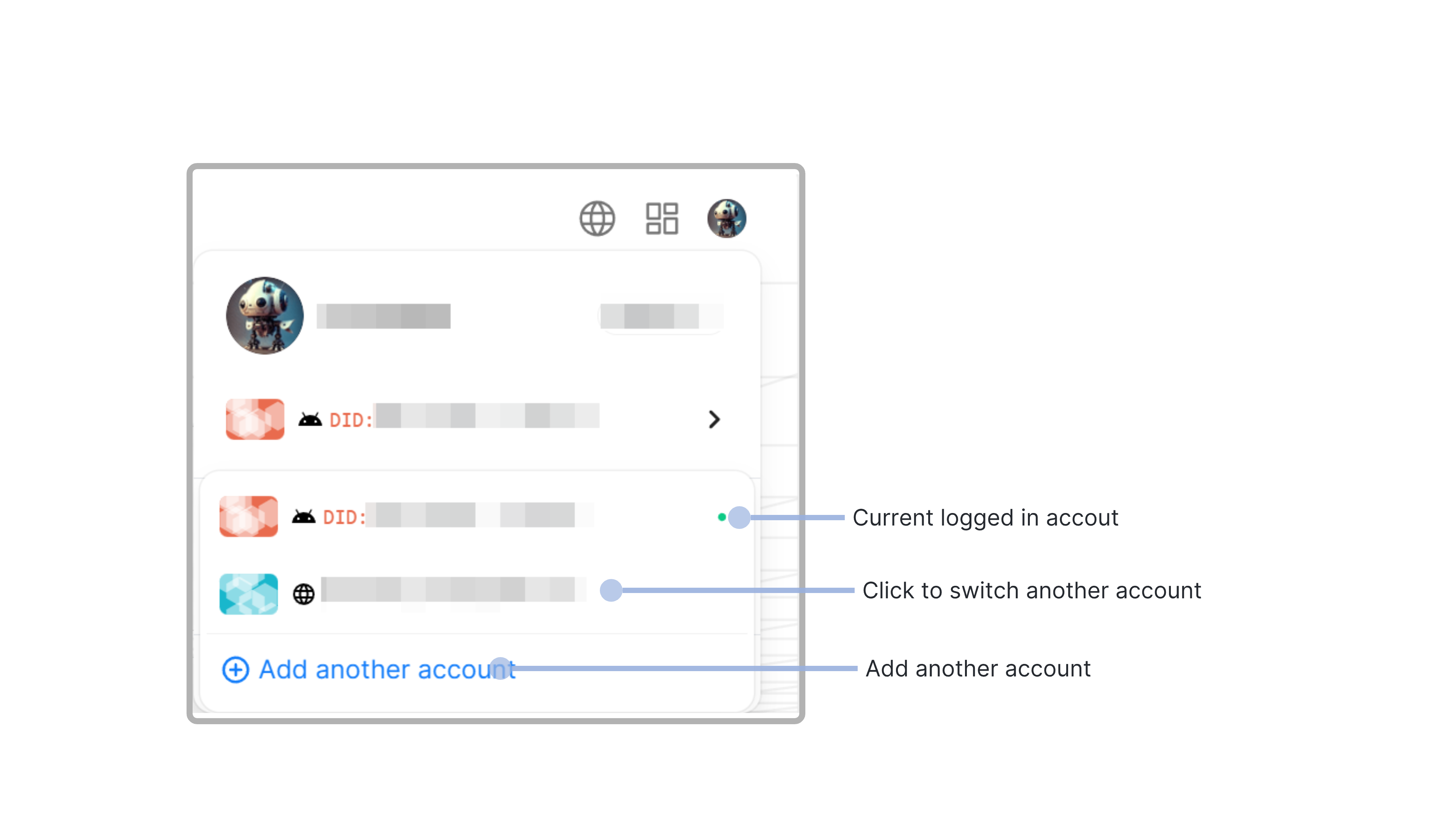
Task: Click the globe language icon in header
Action: coord(597,218)
